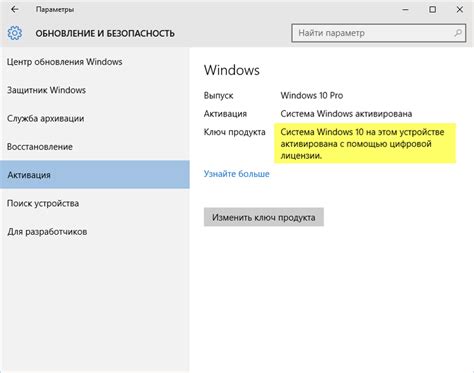Image resolution: width=474 pixels, height=373 pixels.
Task: Close the Параметры window
Action: (x=460, y=10)
